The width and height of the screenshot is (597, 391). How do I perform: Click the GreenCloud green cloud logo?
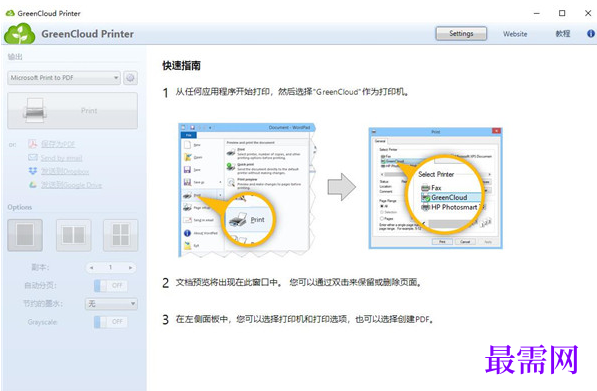tap(19, 34)
